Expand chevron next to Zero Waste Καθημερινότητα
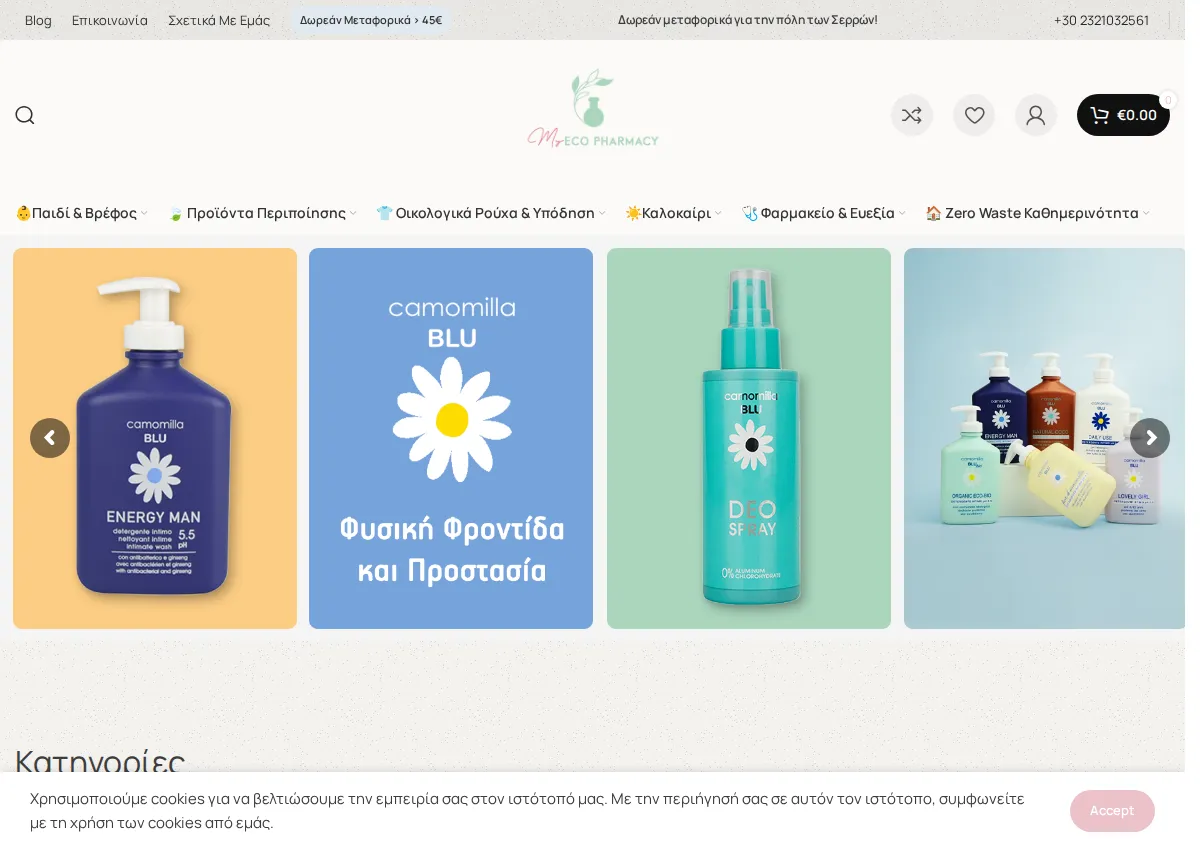 point(1146,213)
